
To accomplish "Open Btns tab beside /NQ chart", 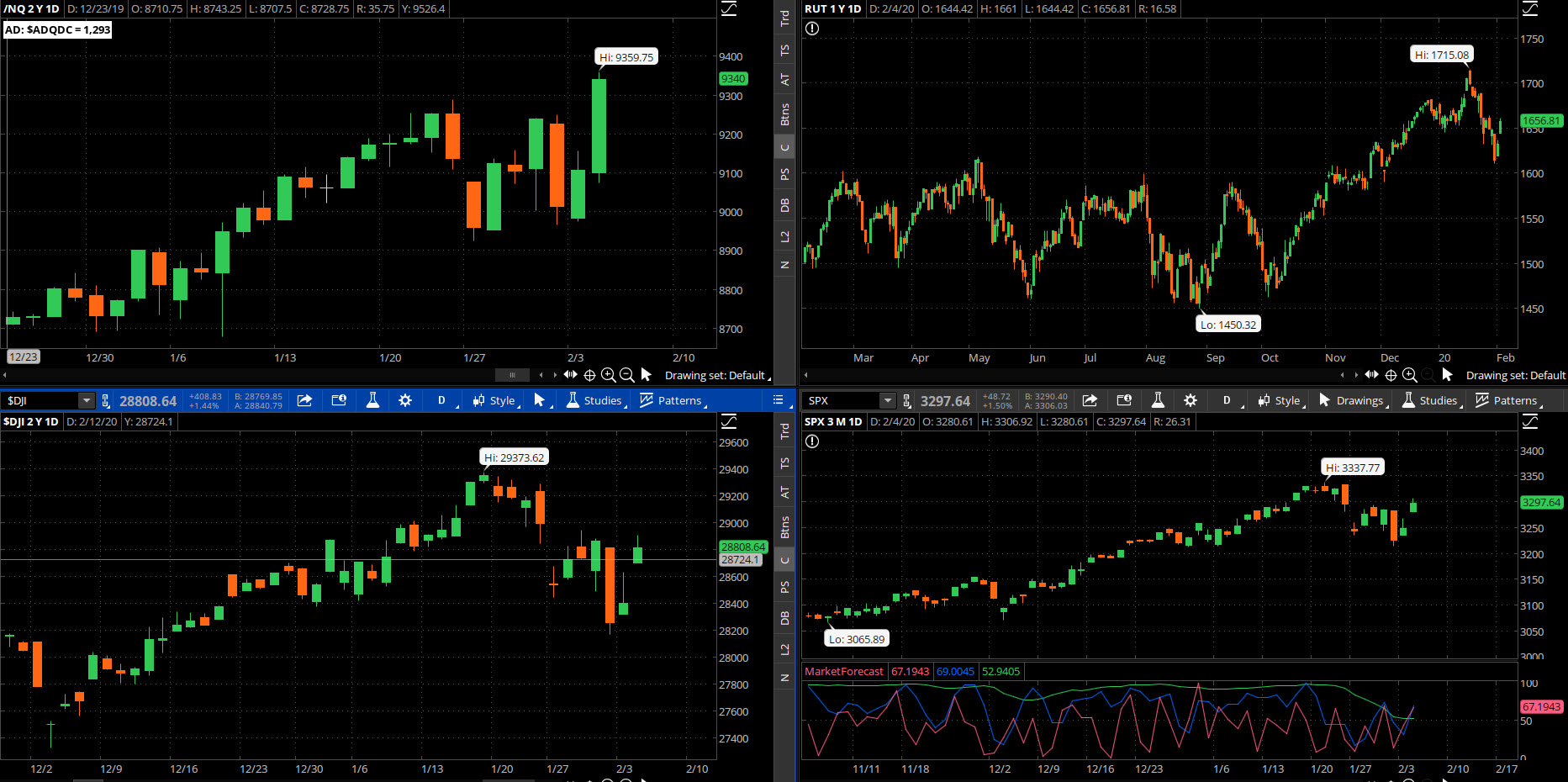I will coord(784,114).
